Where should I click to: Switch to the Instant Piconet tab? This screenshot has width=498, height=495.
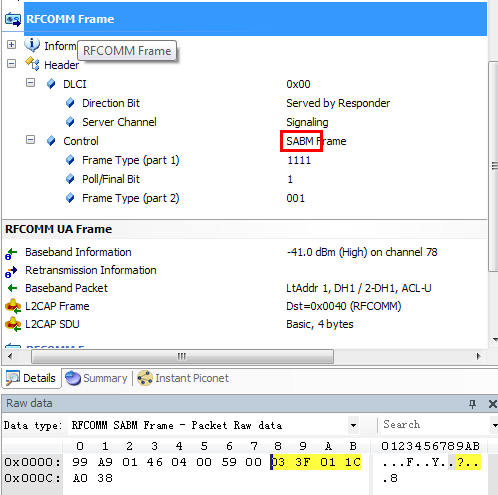point(183,378)
